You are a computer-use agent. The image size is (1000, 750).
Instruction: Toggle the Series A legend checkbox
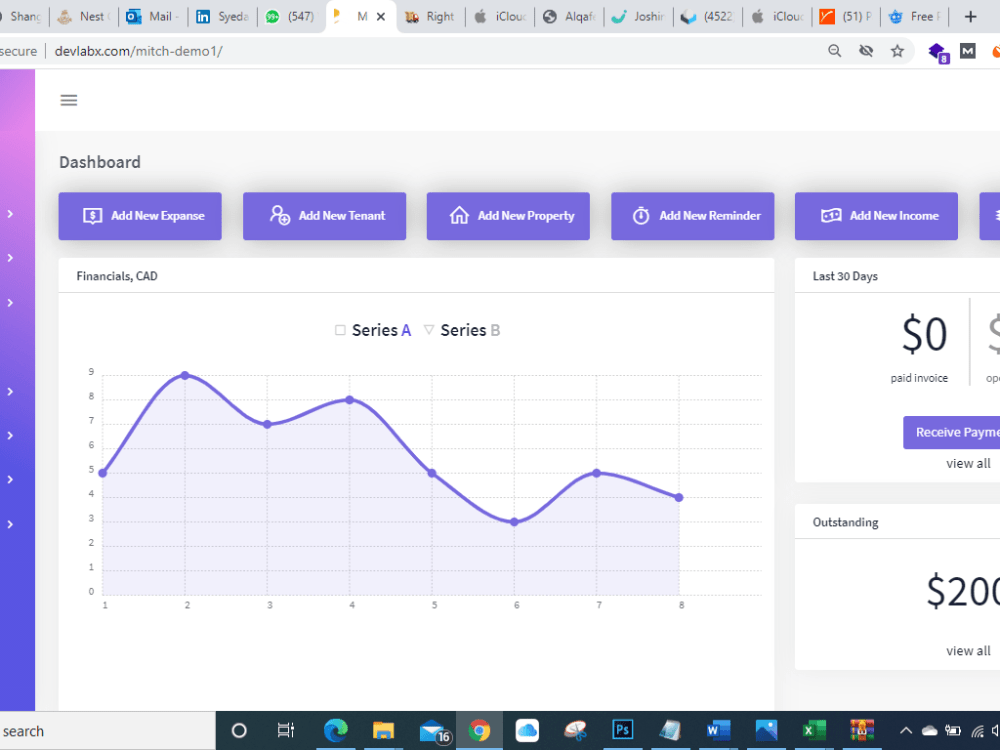point(340,330)
